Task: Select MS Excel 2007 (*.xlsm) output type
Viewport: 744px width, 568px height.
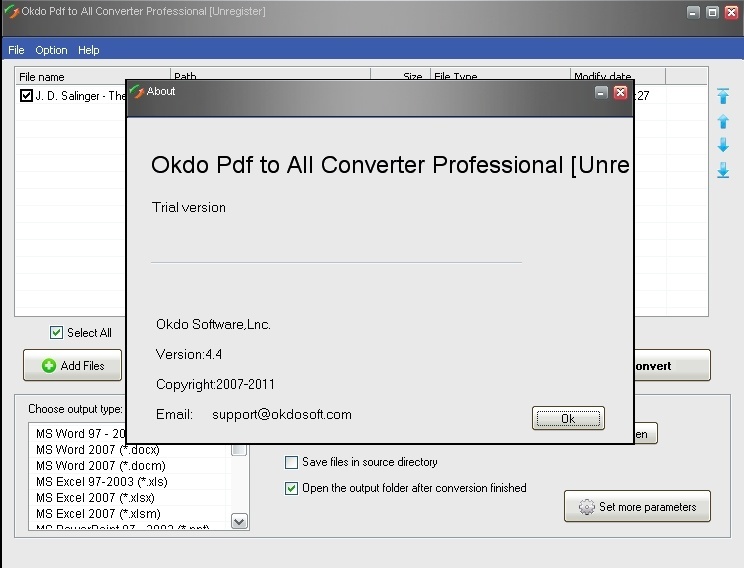Action: [98, 514]
